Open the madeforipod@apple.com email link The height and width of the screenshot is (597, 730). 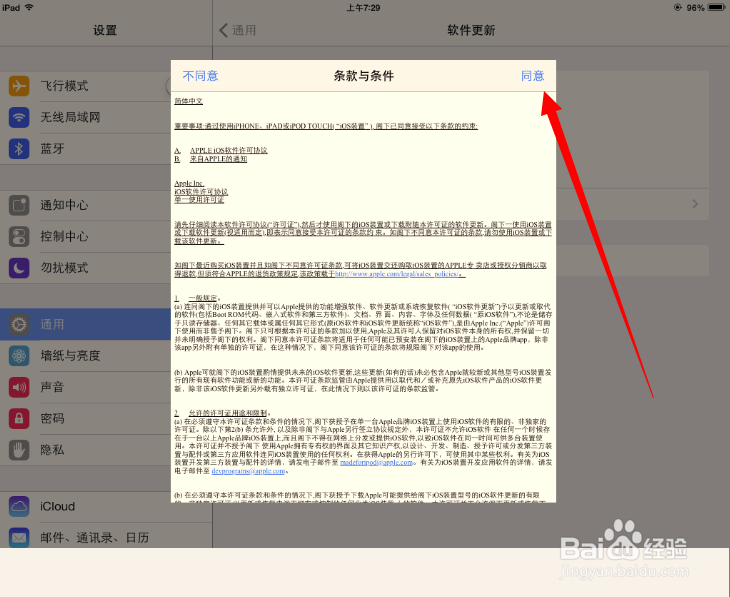[376, 462]
